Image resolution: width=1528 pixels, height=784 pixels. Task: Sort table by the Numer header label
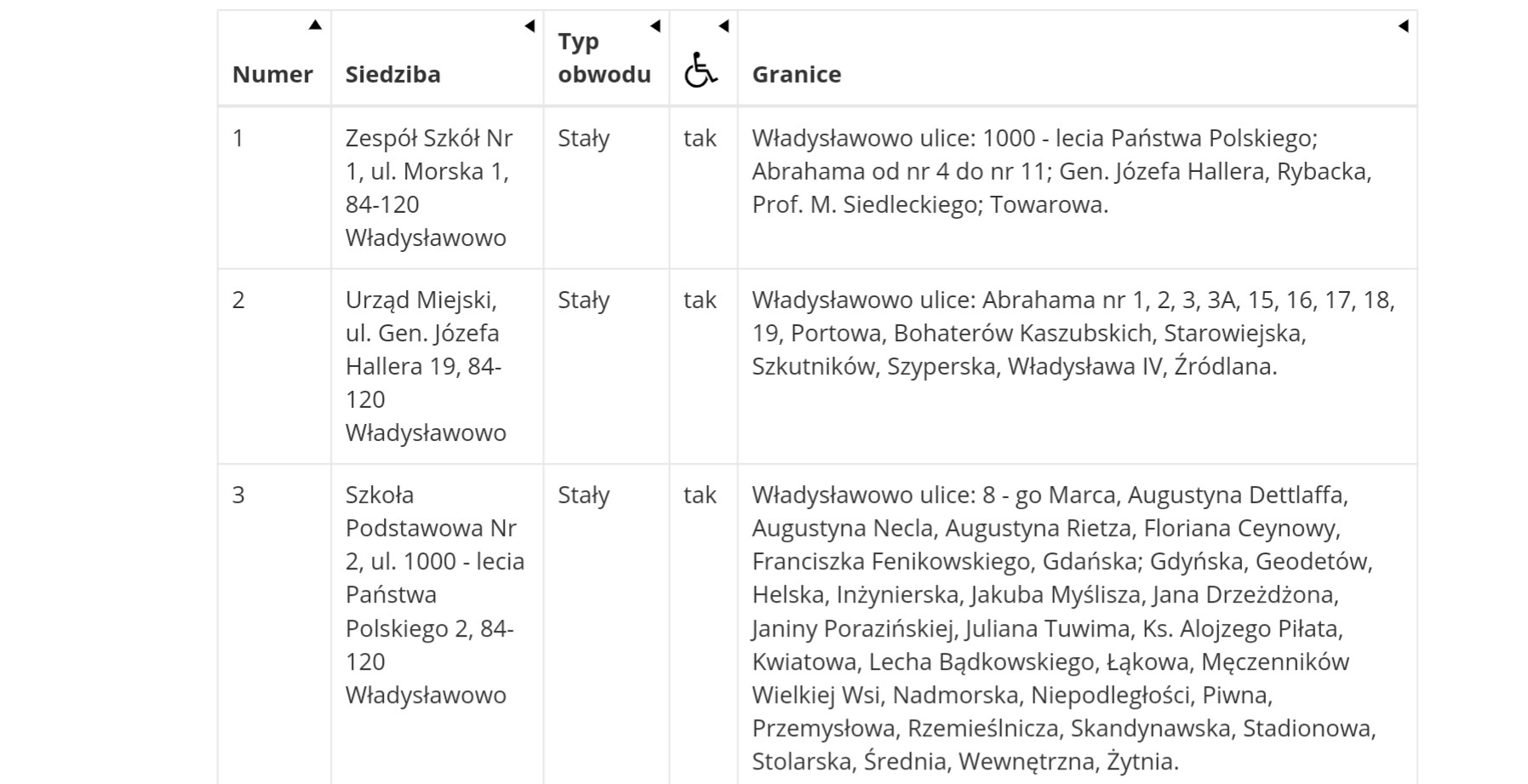click(272, 74)
